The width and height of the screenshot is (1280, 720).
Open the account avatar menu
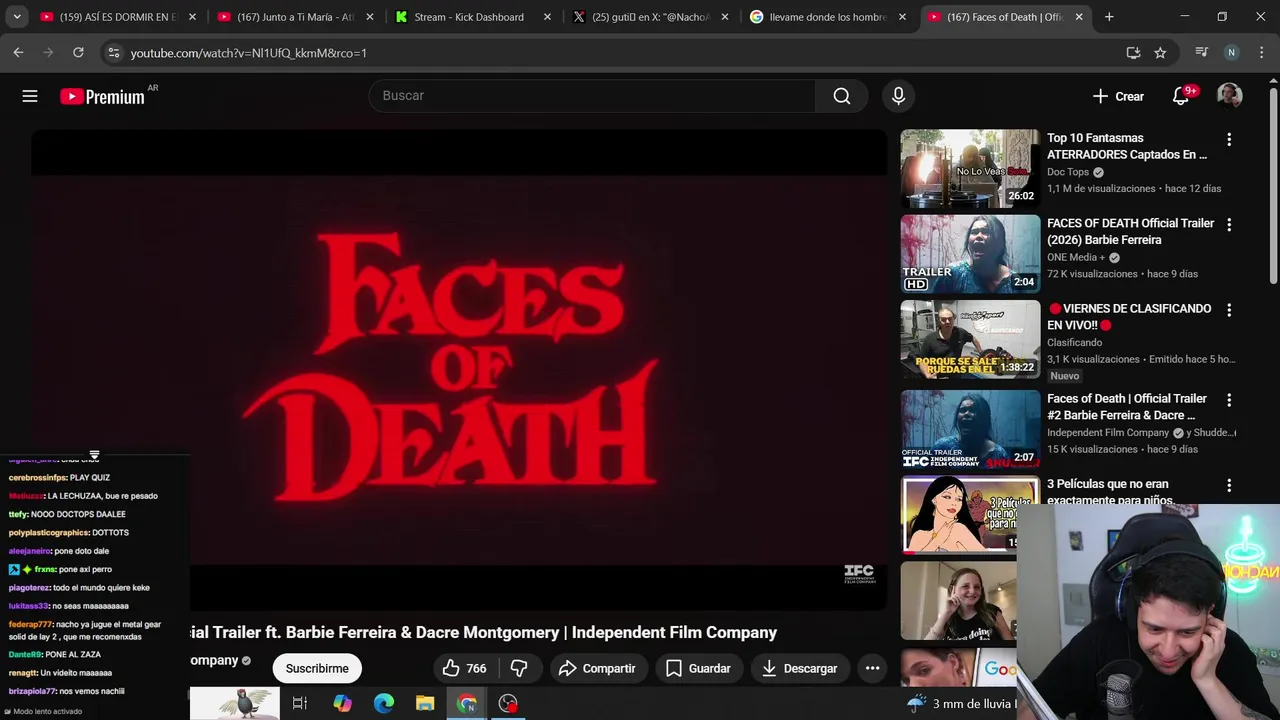click(x=1229, y=96)
